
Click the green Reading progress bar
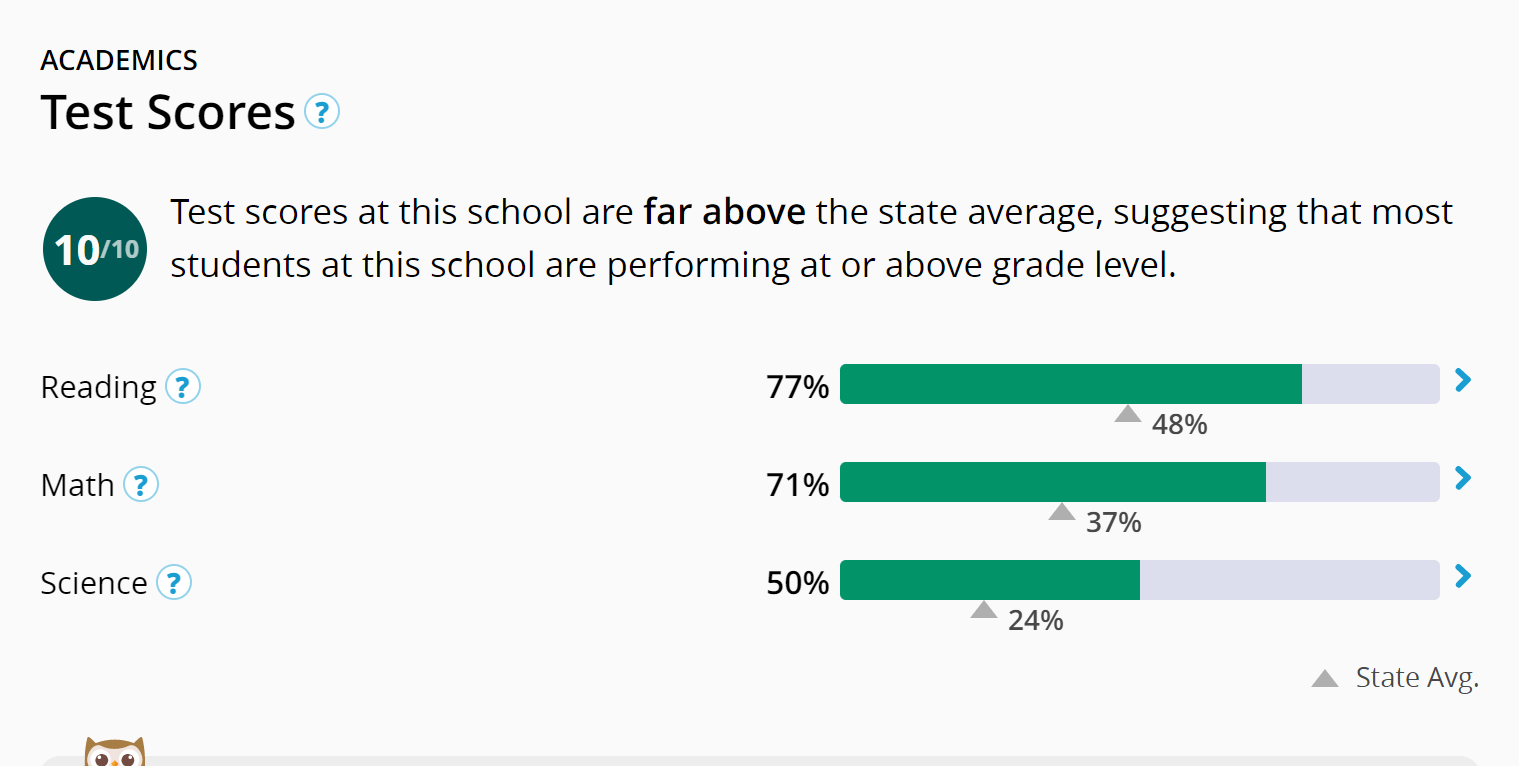pos(1070,384)
